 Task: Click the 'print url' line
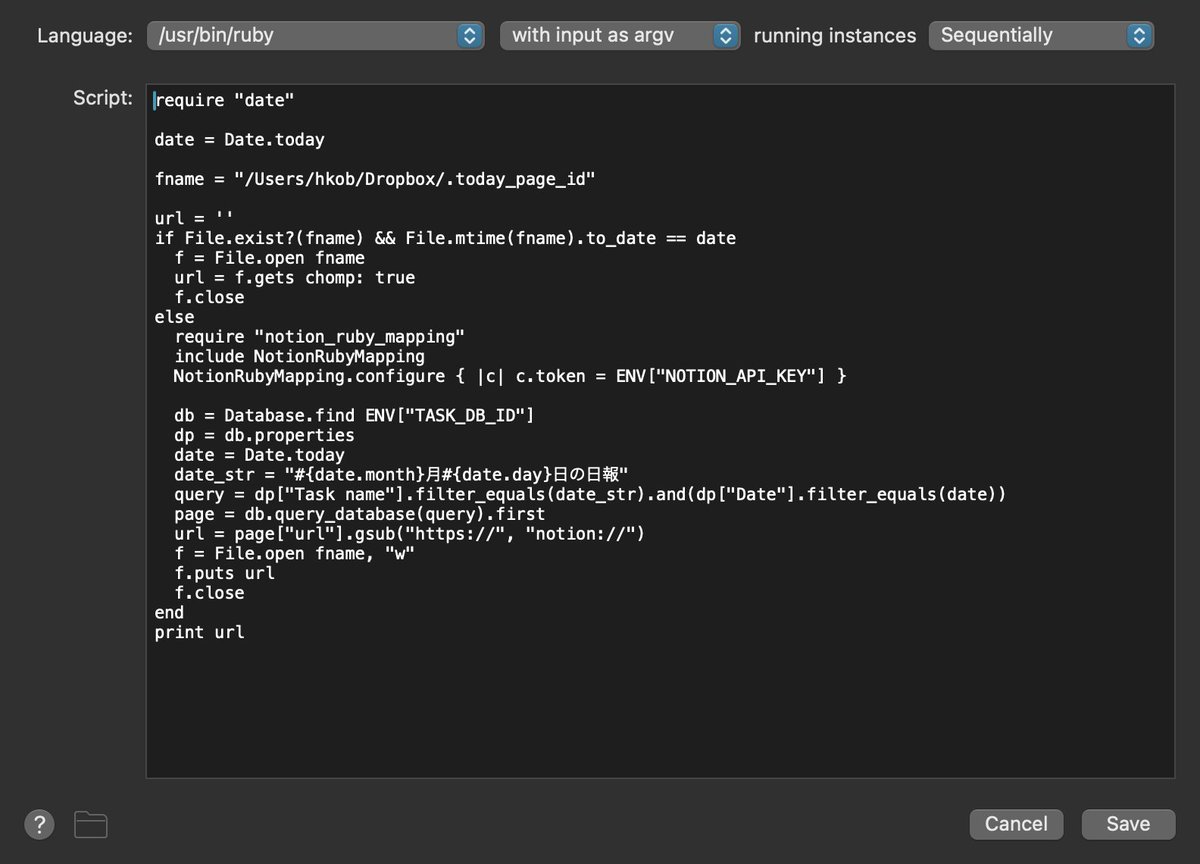pos(199,632)
